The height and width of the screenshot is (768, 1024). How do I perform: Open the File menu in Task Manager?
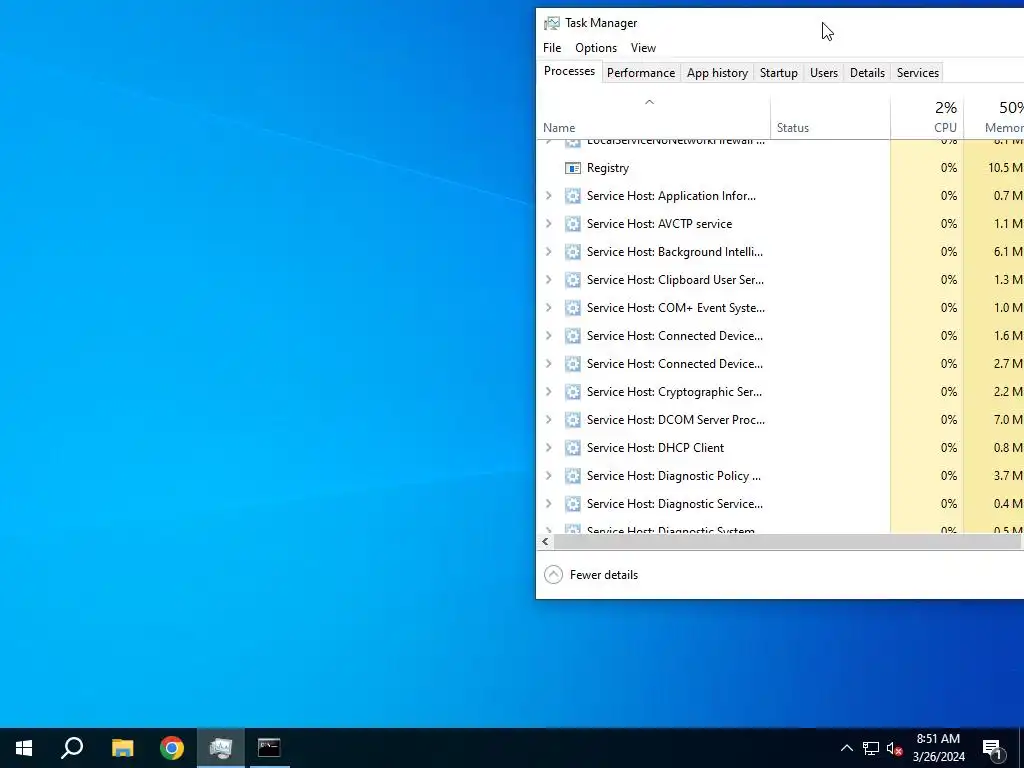[x=552, y=48]
